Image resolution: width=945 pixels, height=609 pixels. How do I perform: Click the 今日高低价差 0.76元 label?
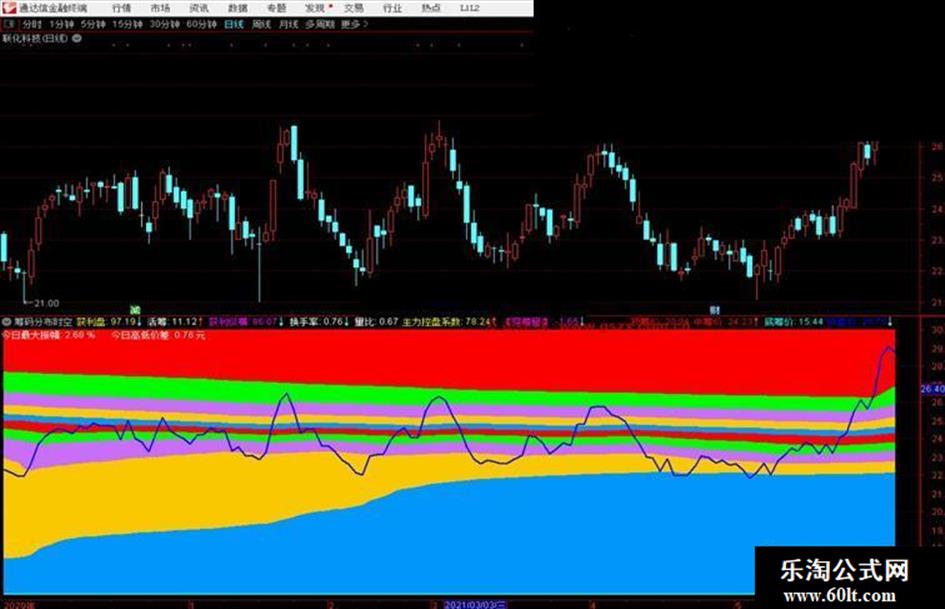(159, 335)
